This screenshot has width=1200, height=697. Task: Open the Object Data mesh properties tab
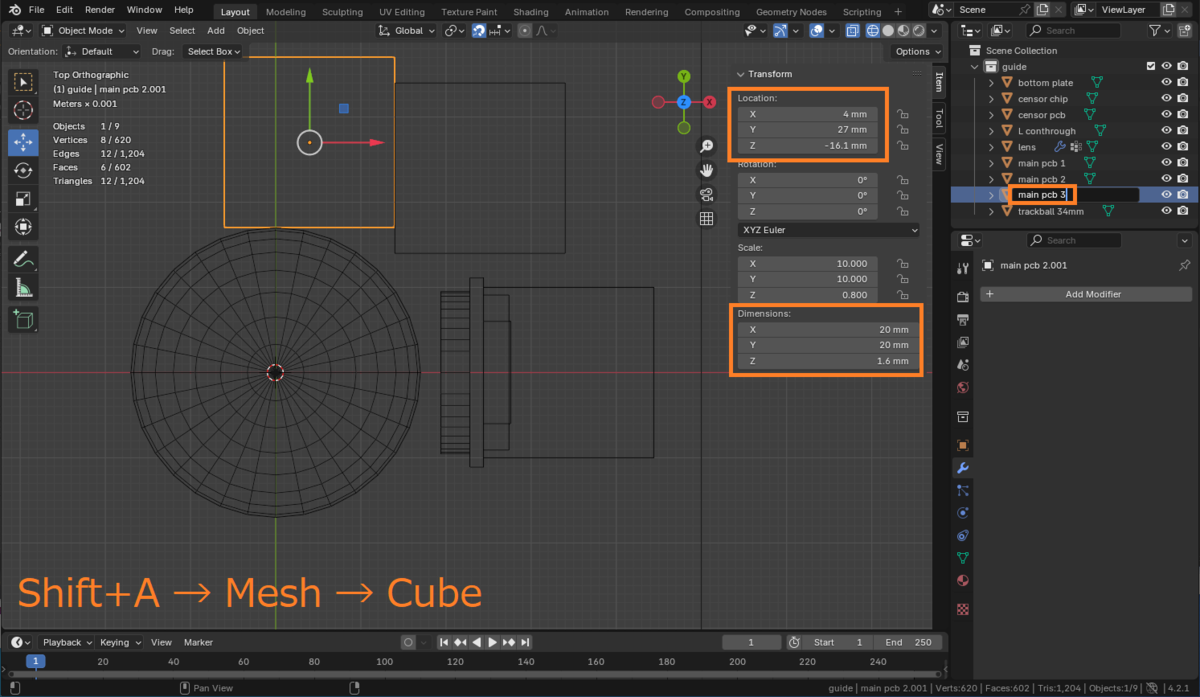pos(963,558)
